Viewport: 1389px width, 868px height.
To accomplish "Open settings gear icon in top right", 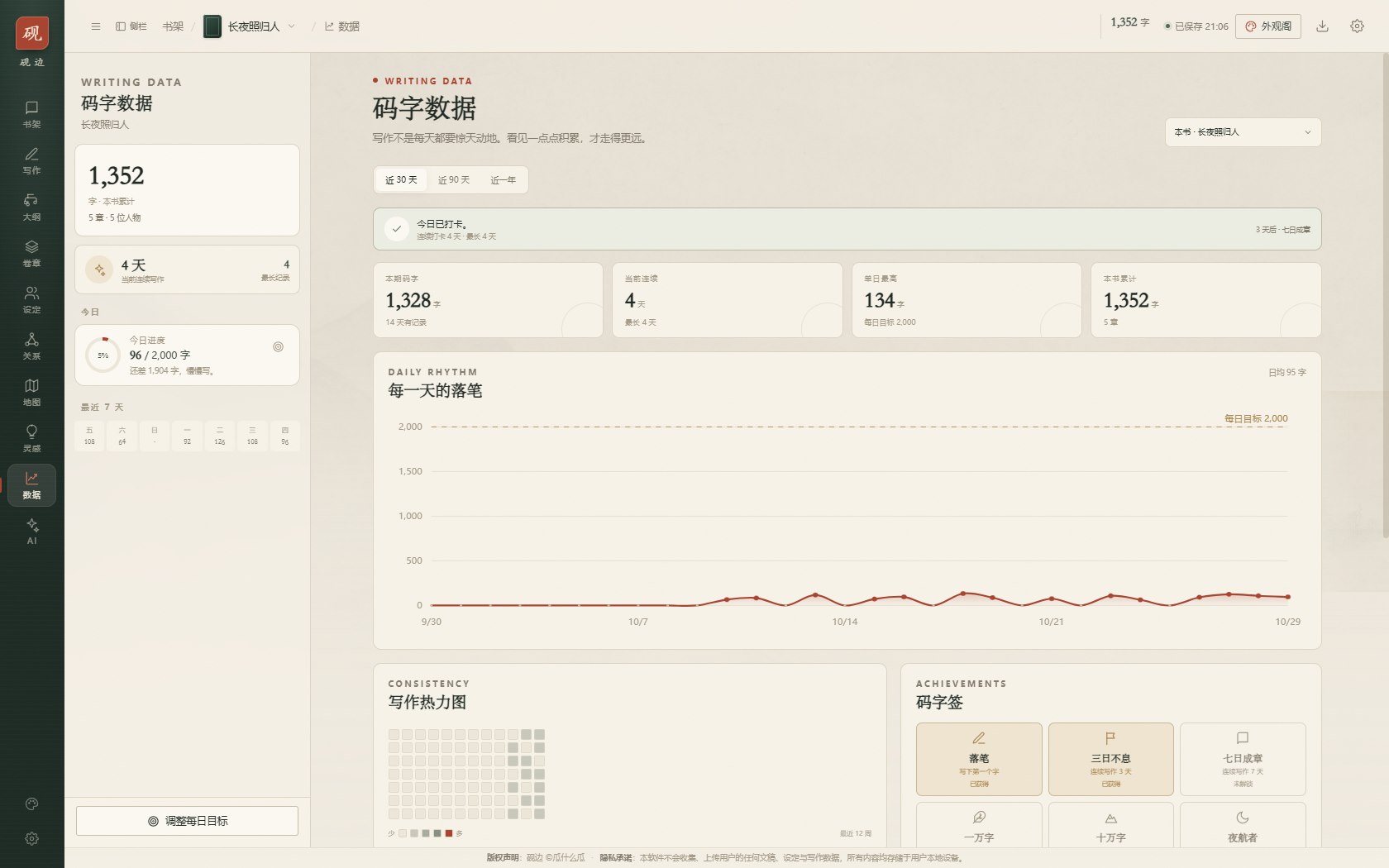I will tap(1357, 26).
